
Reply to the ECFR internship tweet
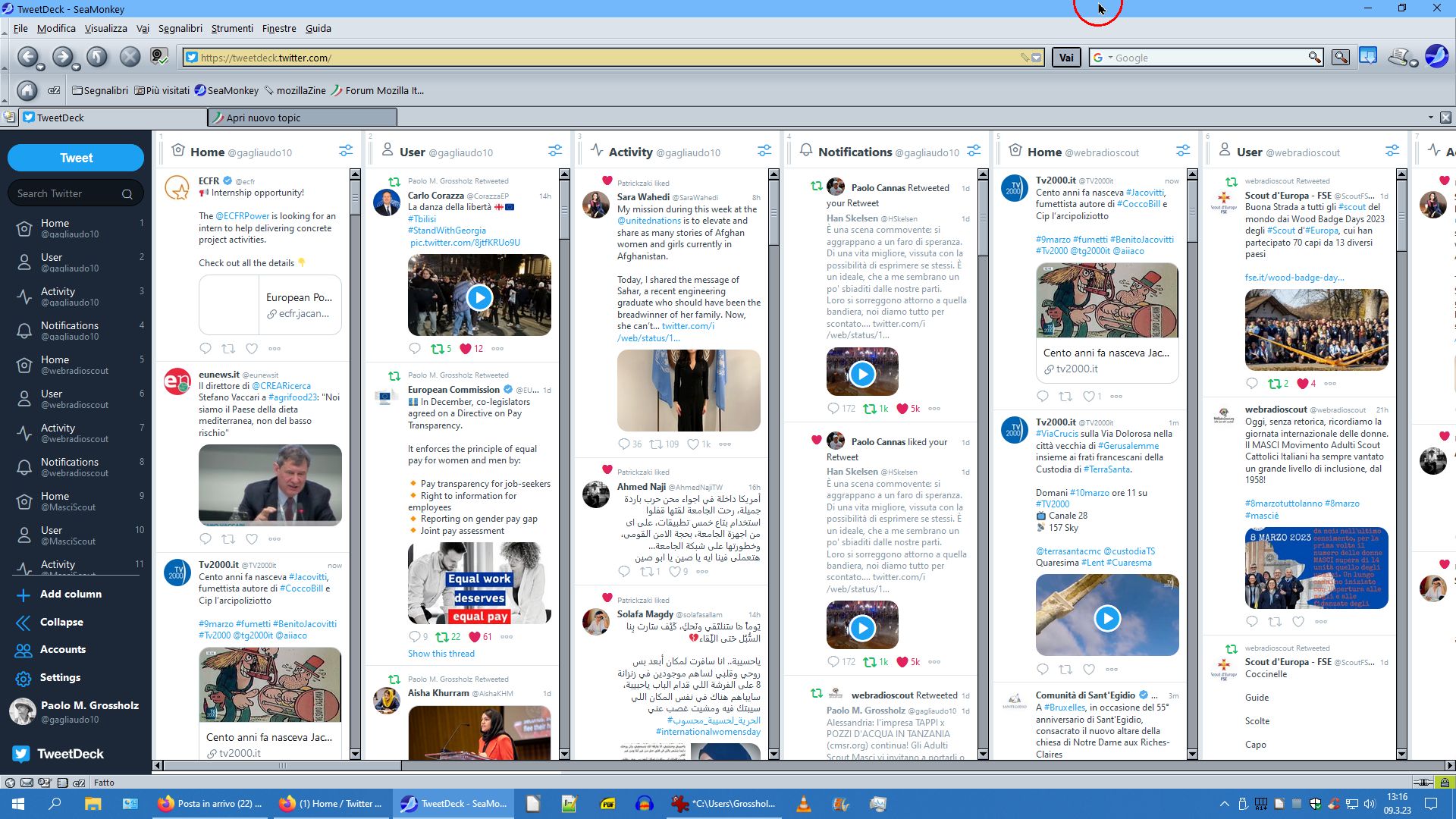pyautogui.click(x=206, y=349)
